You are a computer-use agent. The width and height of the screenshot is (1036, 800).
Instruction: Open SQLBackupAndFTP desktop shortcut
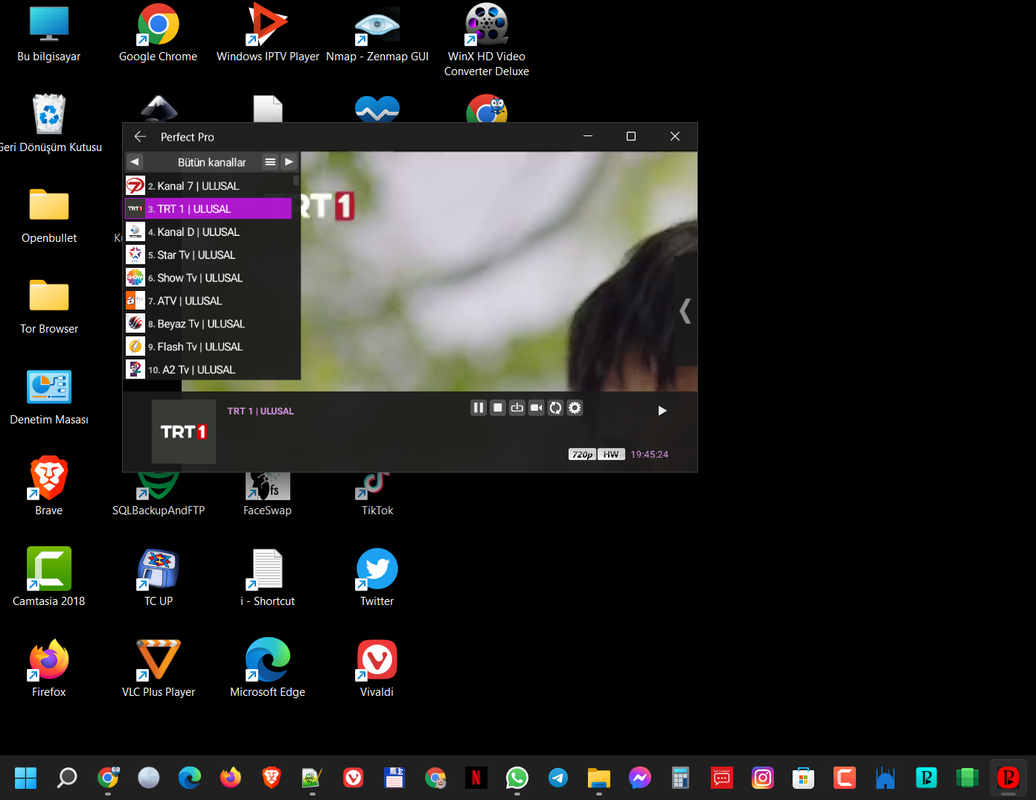[158, 494]
